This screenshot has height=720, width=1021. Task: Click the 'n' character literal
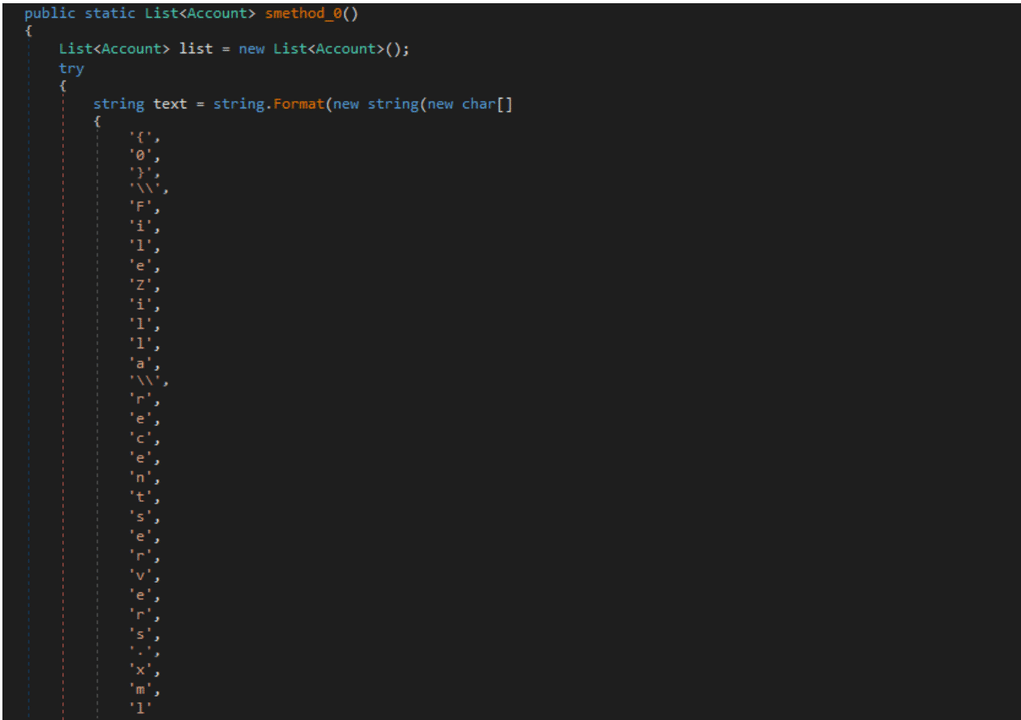[141, 478]
